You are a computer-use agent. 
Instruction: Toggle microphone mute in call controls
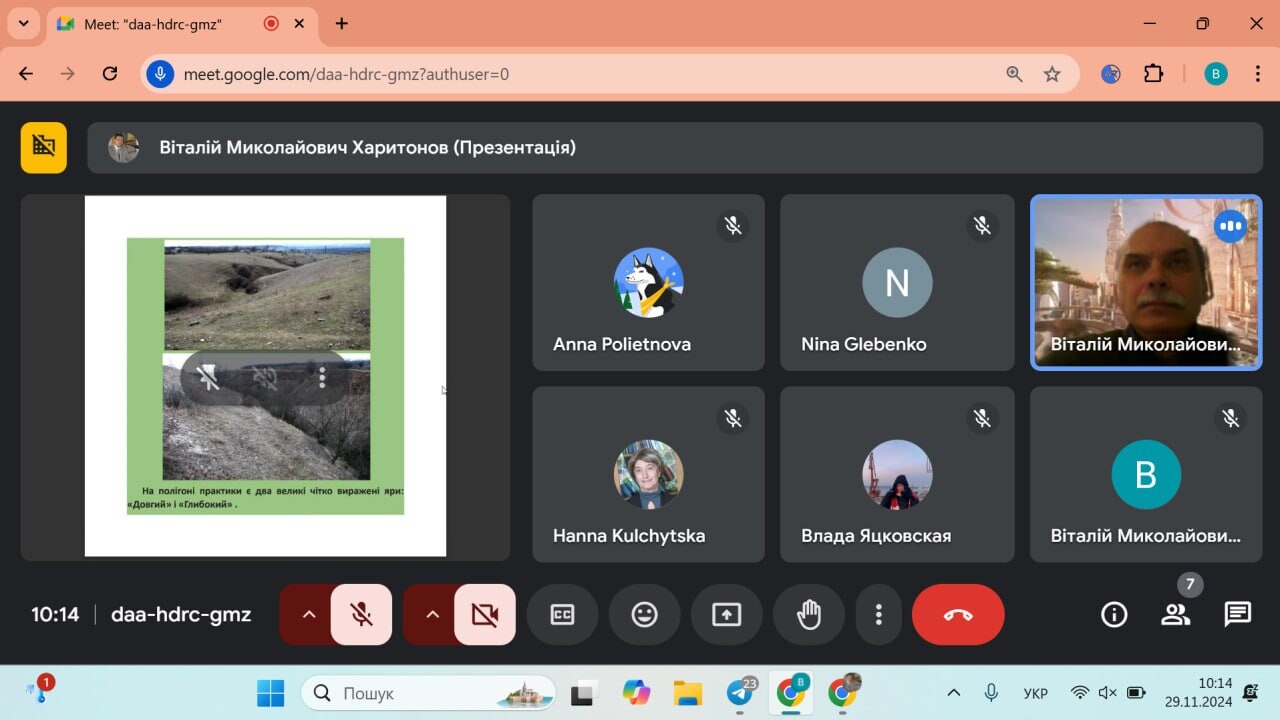tap(362, 614)
